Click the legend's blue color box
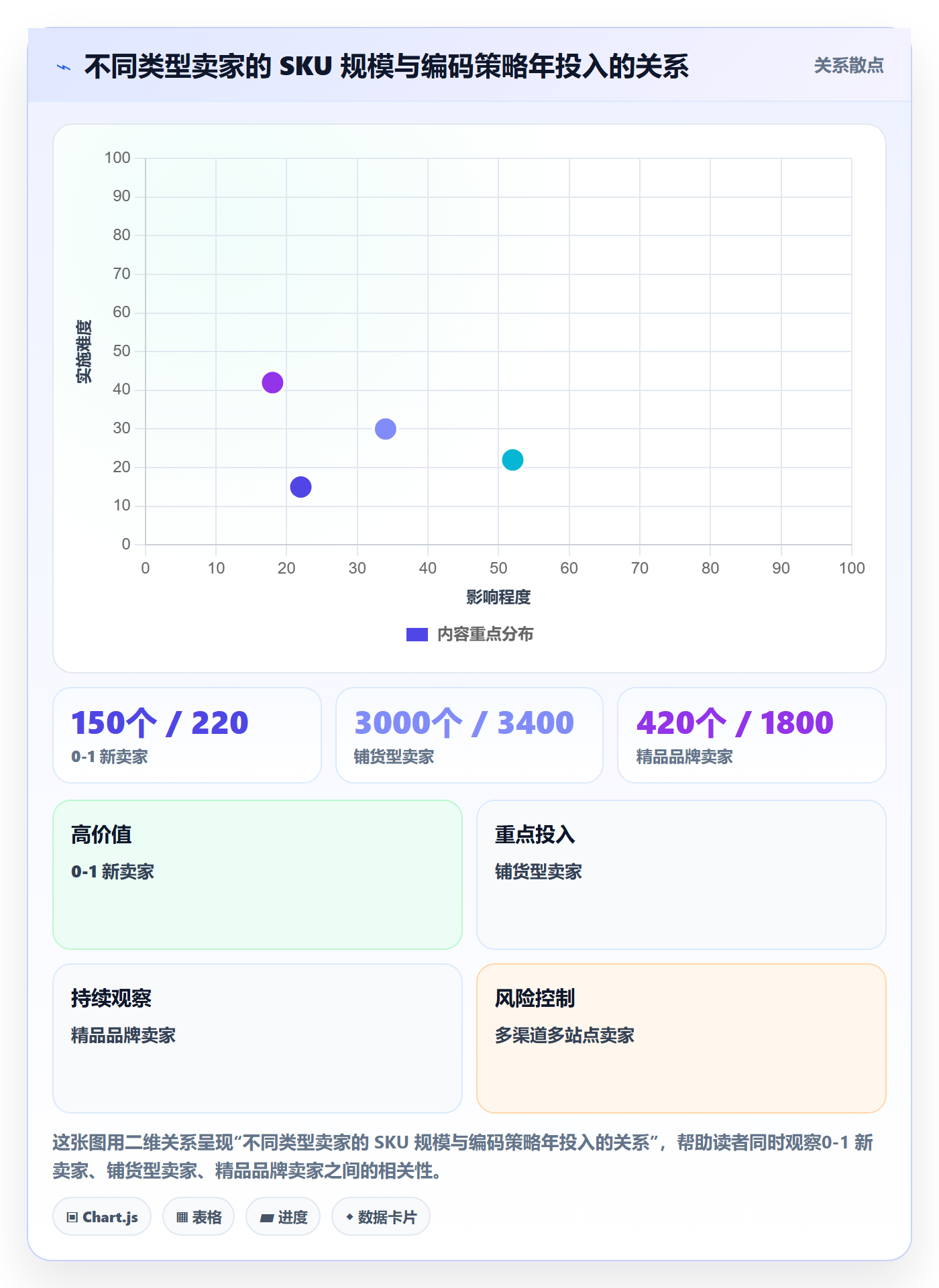The width and height of the screenshot is (939, 1288). [417, 635]
